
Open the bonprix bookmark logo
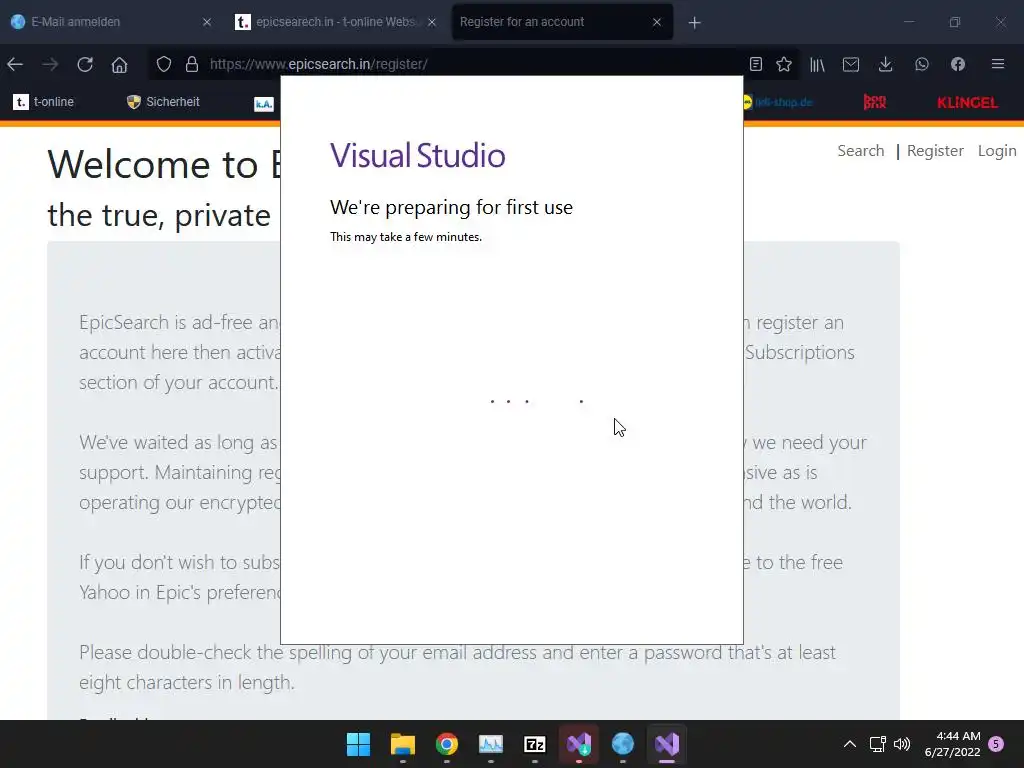tap(874, 102)
